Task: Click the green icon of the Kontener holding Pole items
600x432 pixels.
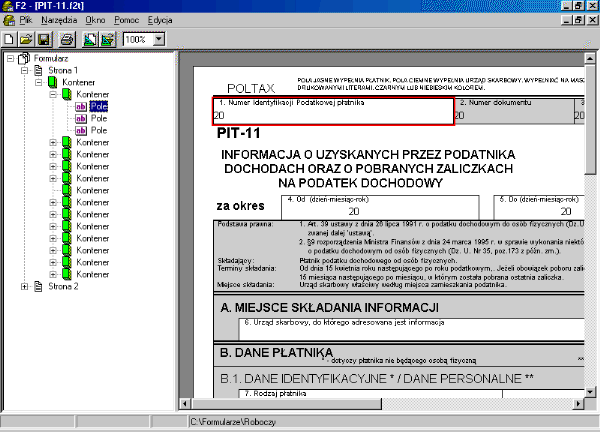Action: (67, 94)
